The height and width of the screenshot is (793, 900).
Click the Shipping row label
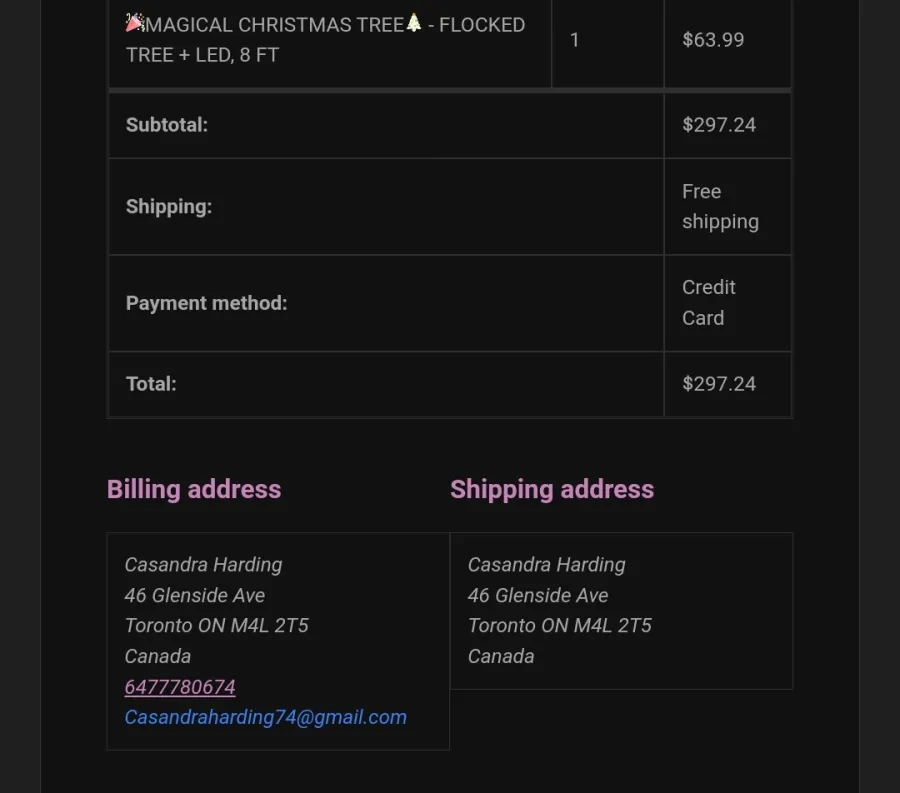pos(169,207)
